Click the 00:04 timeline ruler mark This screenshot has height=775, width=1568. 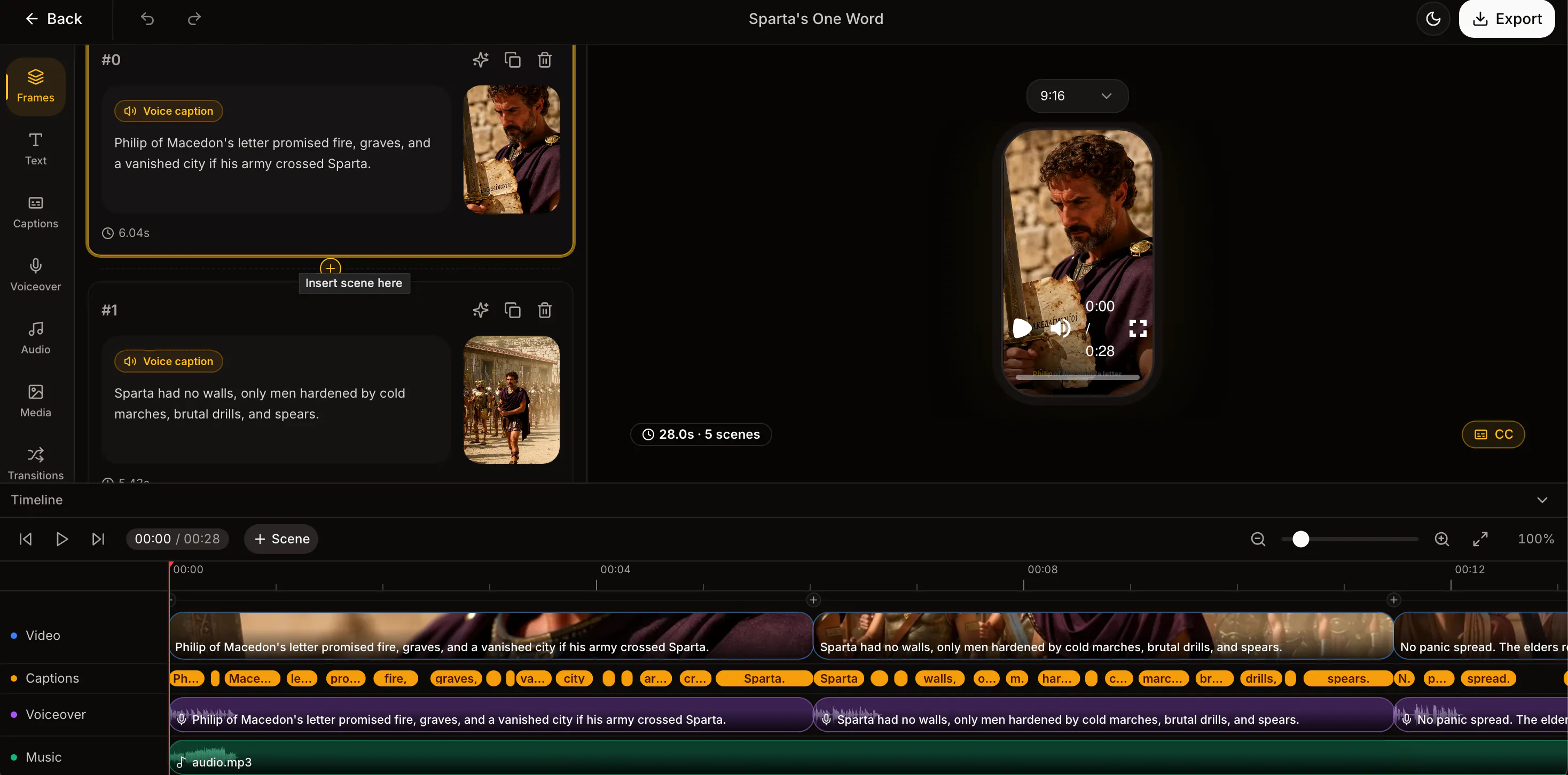[615, 570]
